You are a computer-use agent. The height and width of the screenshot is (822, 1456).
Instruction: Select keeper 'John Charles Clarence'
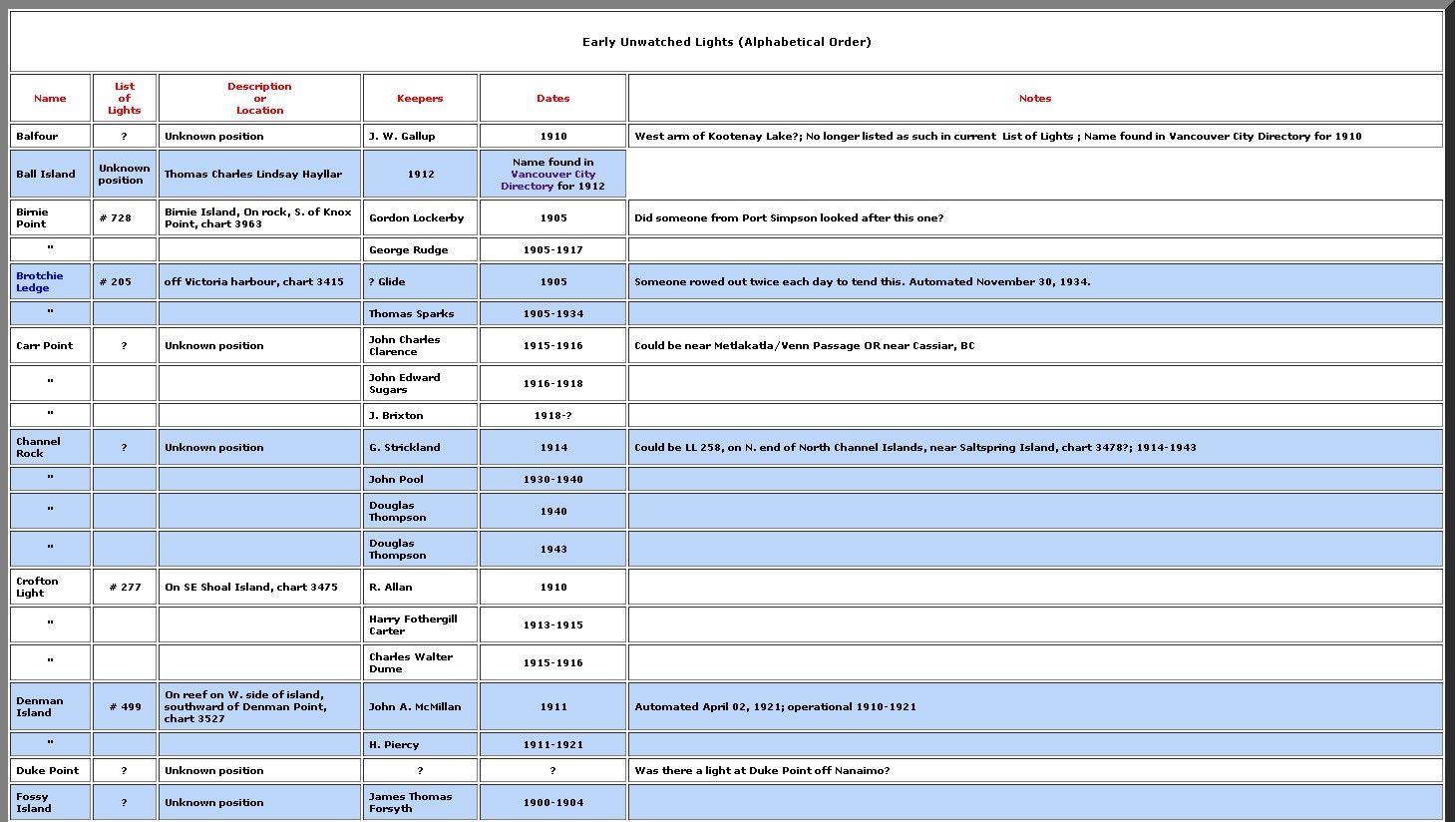(x=420, y=345)
